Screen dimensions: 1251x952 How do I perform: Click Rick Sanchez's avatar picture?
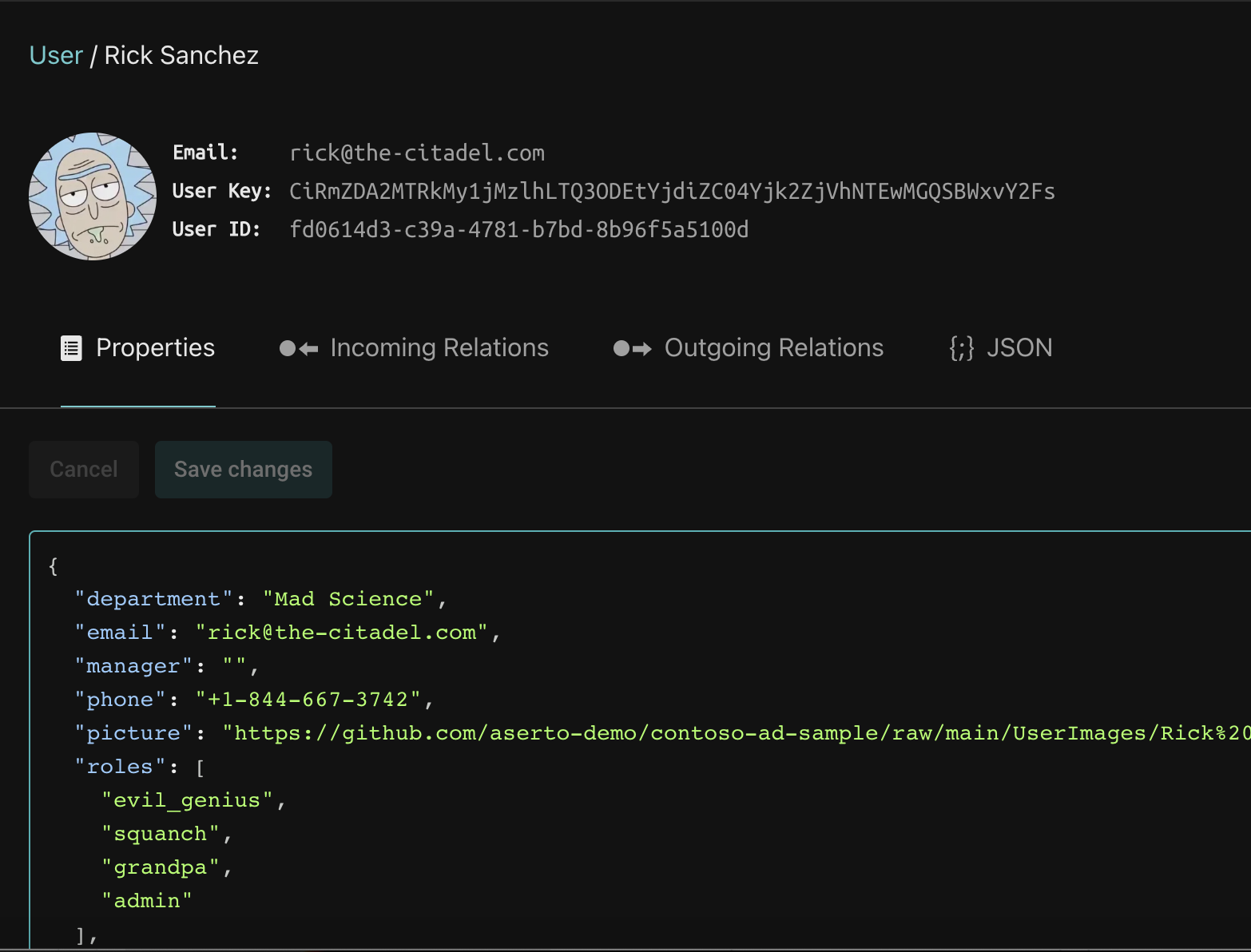pyautogui.click(x=93, y=196)
